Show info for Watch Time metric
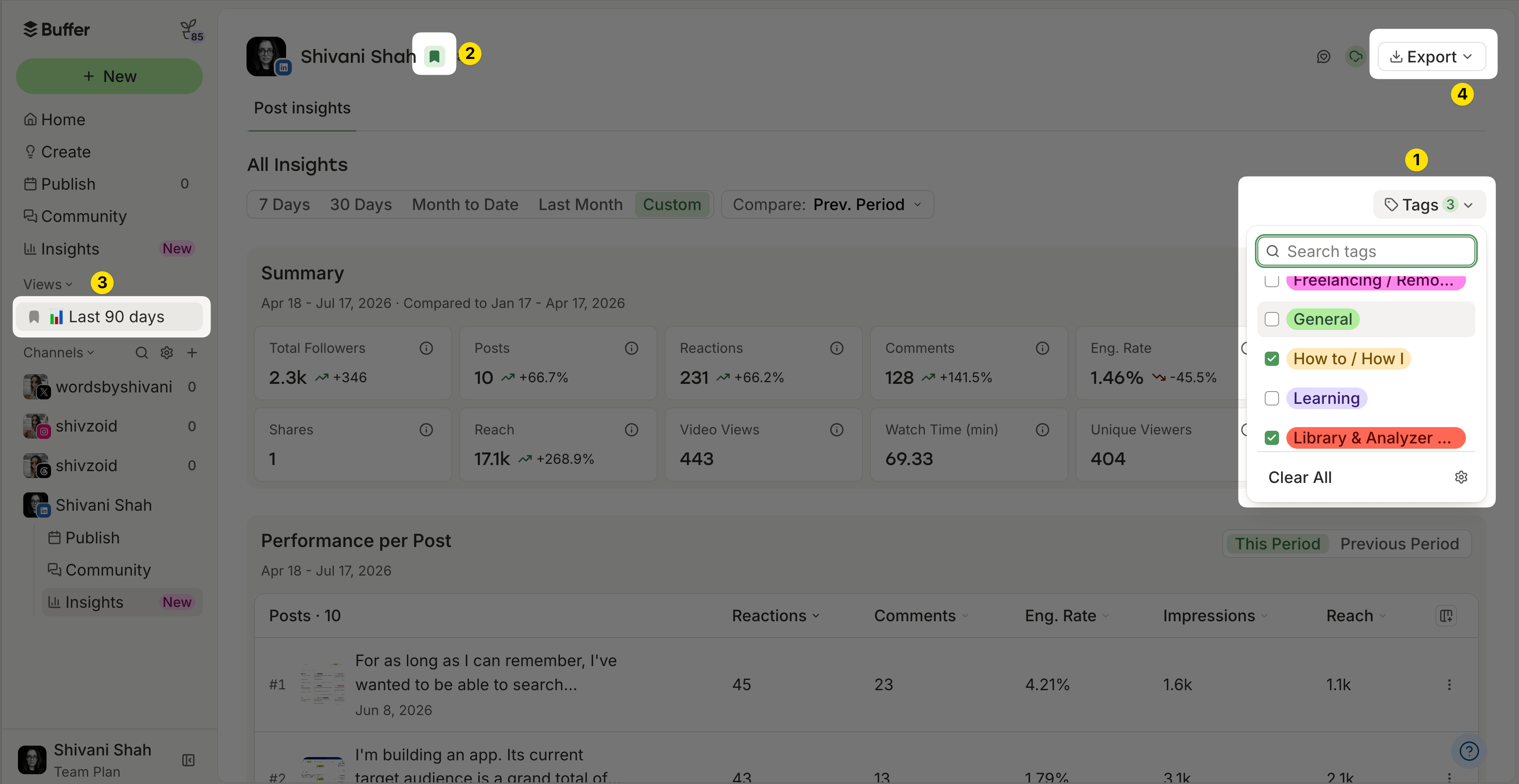Viewport: 1519px width, 784px height. pos(1042,430)
